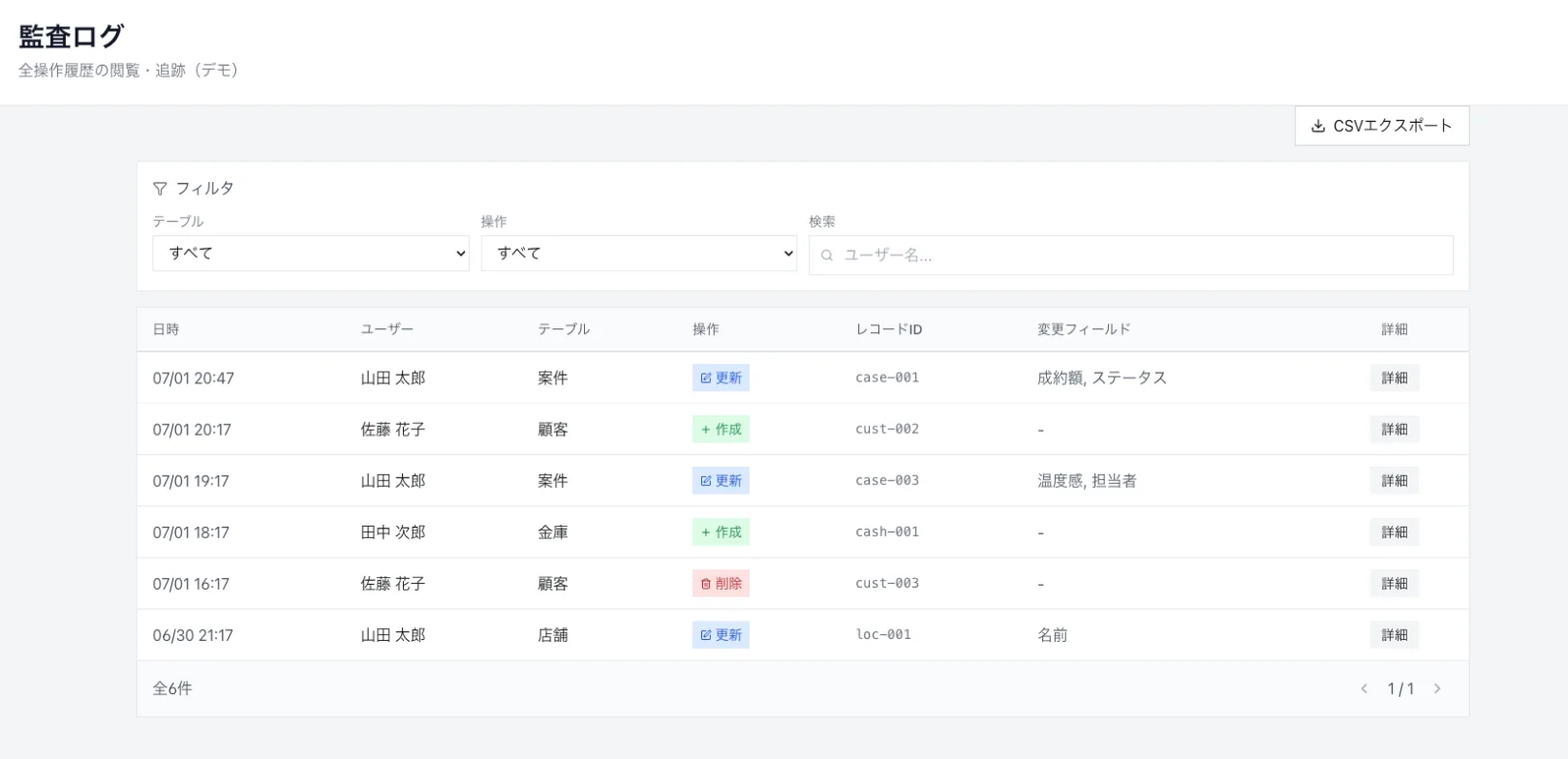Click 温度感, 担当者 changed fields
Screen dimensions: 1568x759
point(1087,480)
